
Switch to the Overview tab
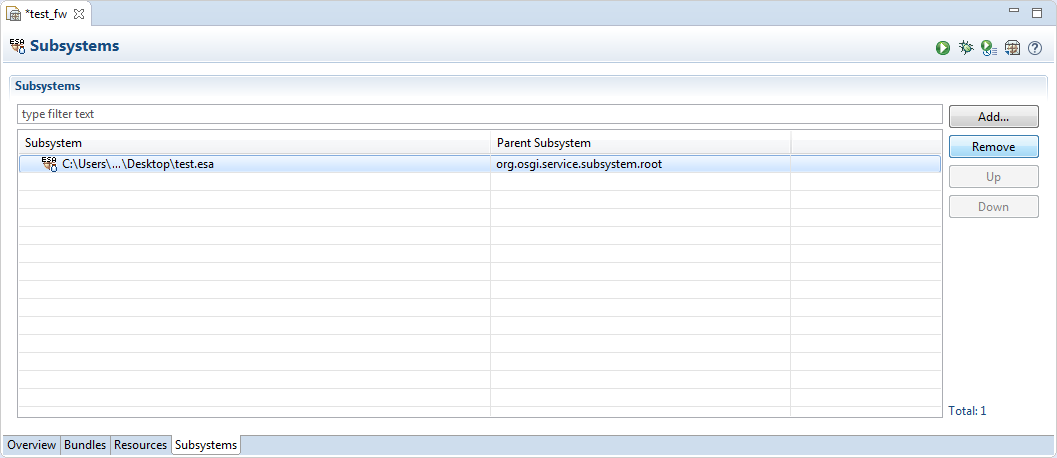(x=32, y=445)
